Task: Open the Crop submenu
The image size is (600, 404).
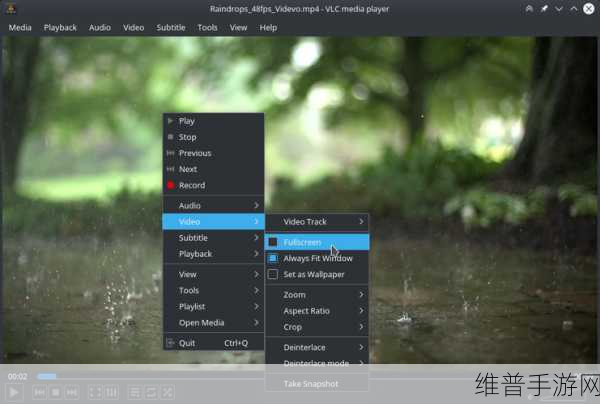Action: pyautogui.click(x=317, y=327)
